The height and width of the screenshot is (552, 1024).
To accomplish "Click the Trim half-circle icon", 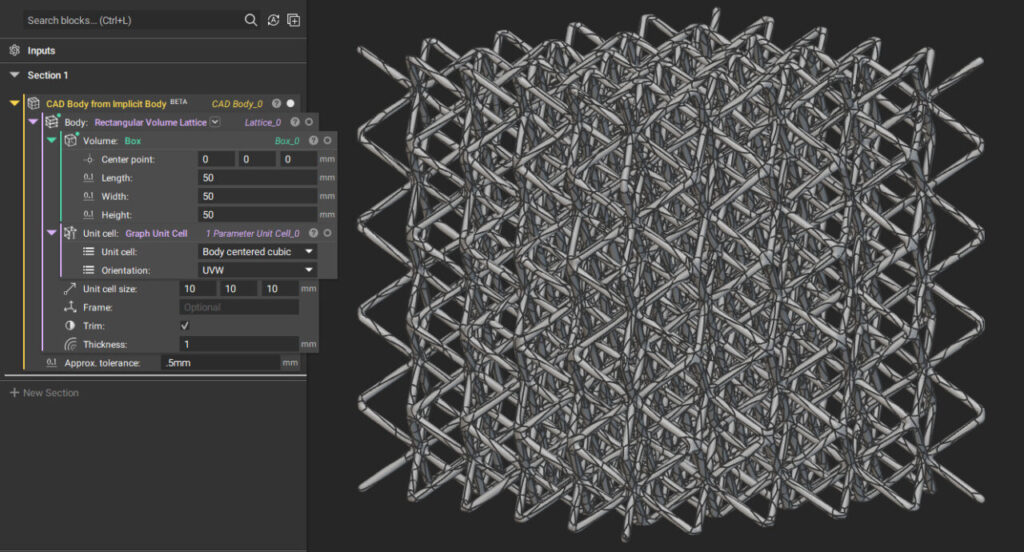I will point(70,325).
